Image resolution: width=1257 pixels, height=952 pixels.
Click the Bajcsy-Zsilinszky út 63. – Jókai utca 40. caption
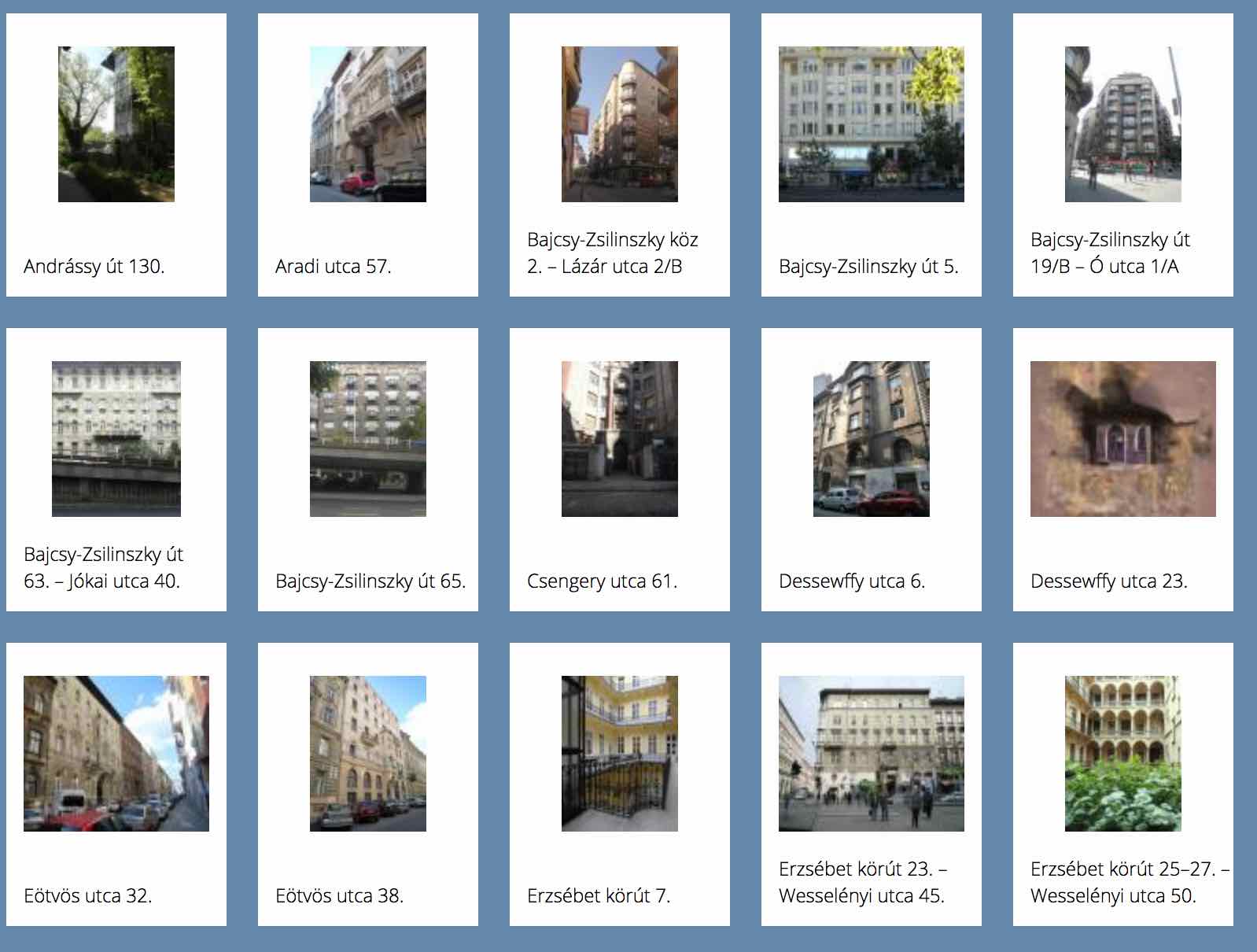click(x=104, y=568)
